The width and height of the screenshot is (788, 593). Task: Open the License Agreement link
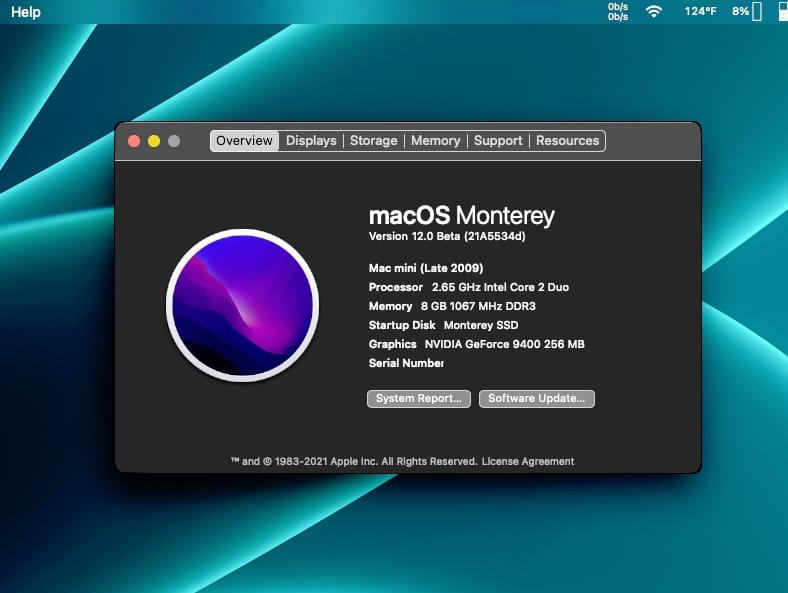pos(528,461)
